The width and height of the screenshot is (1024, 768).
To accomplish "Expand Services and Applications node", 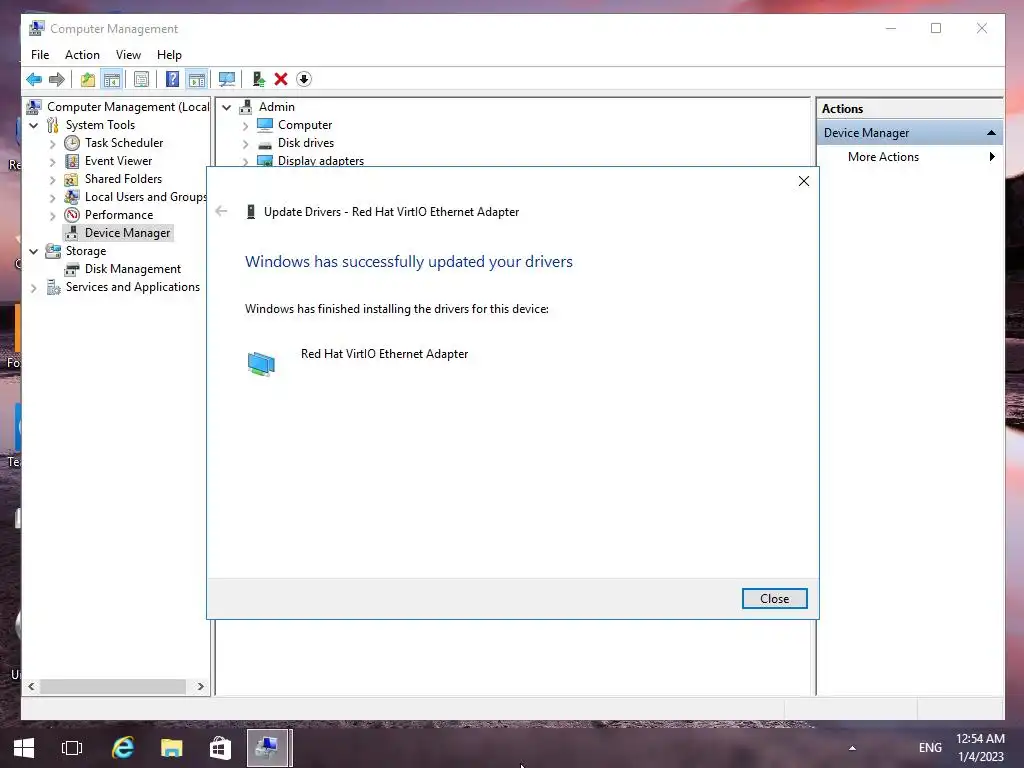I will pyautogui.click(x=33, y=287).
